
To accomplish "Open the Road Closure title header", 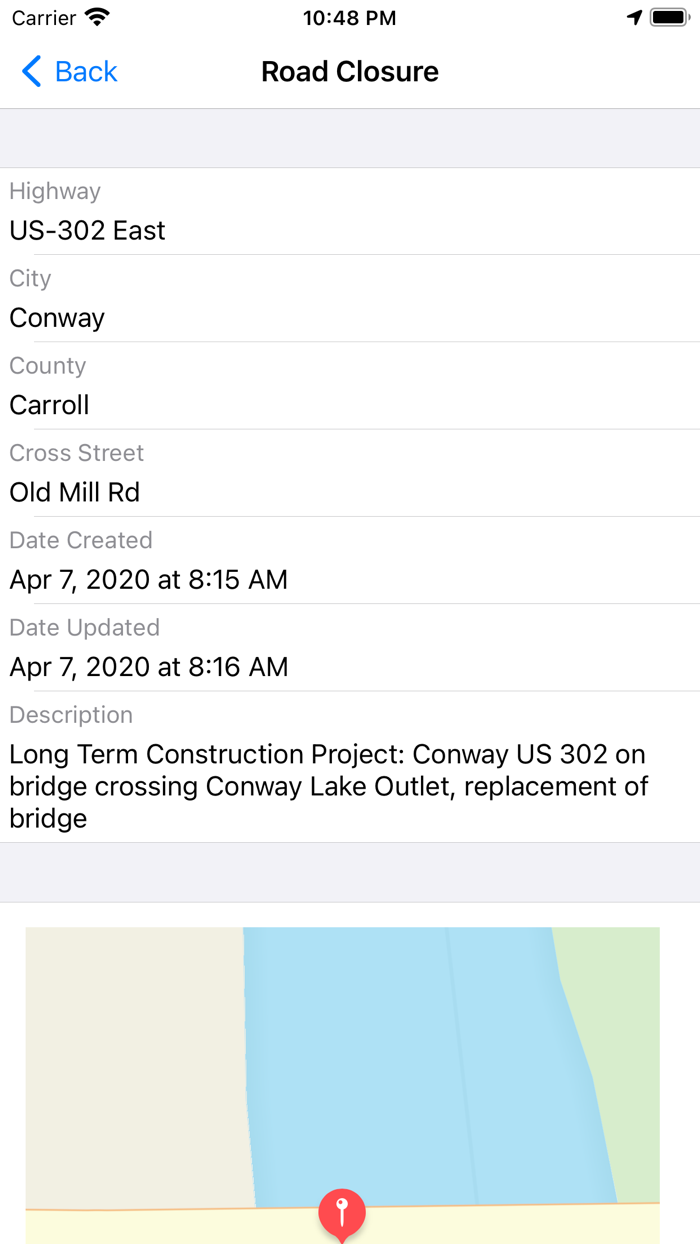I will (x=349, y=72).
